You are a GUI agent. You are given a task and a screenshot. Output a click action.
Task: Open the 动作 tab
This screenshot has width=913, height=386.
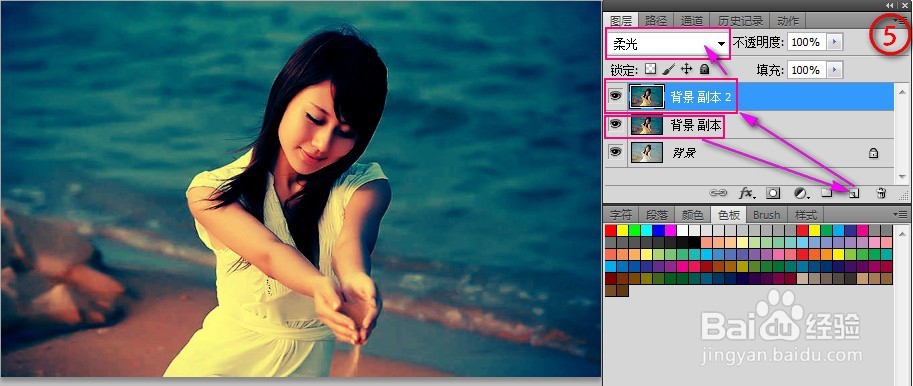pos(787,21)
